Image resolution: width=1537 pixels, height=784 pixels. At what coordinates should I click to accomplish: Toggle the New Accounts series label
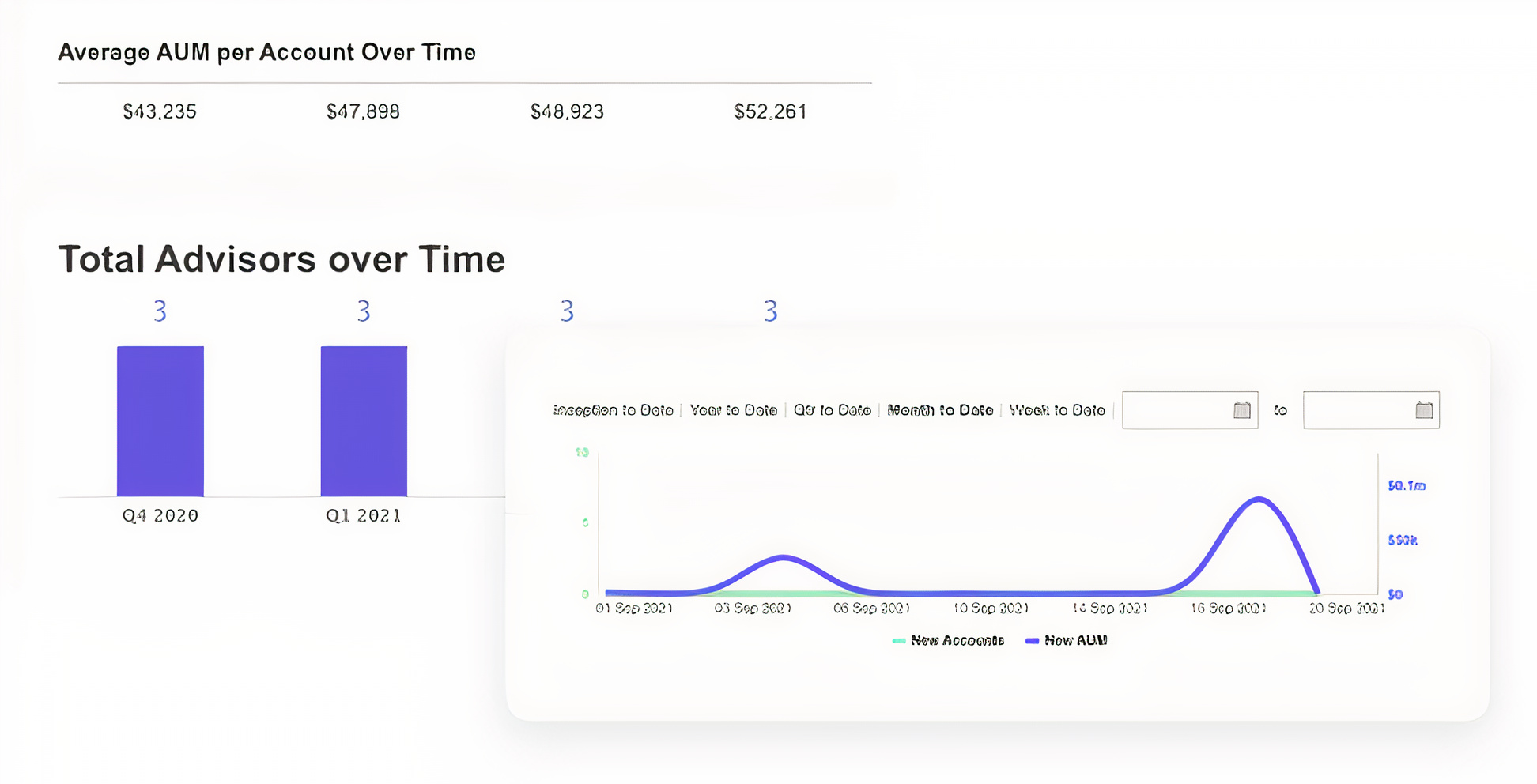[x=957, y=641]
